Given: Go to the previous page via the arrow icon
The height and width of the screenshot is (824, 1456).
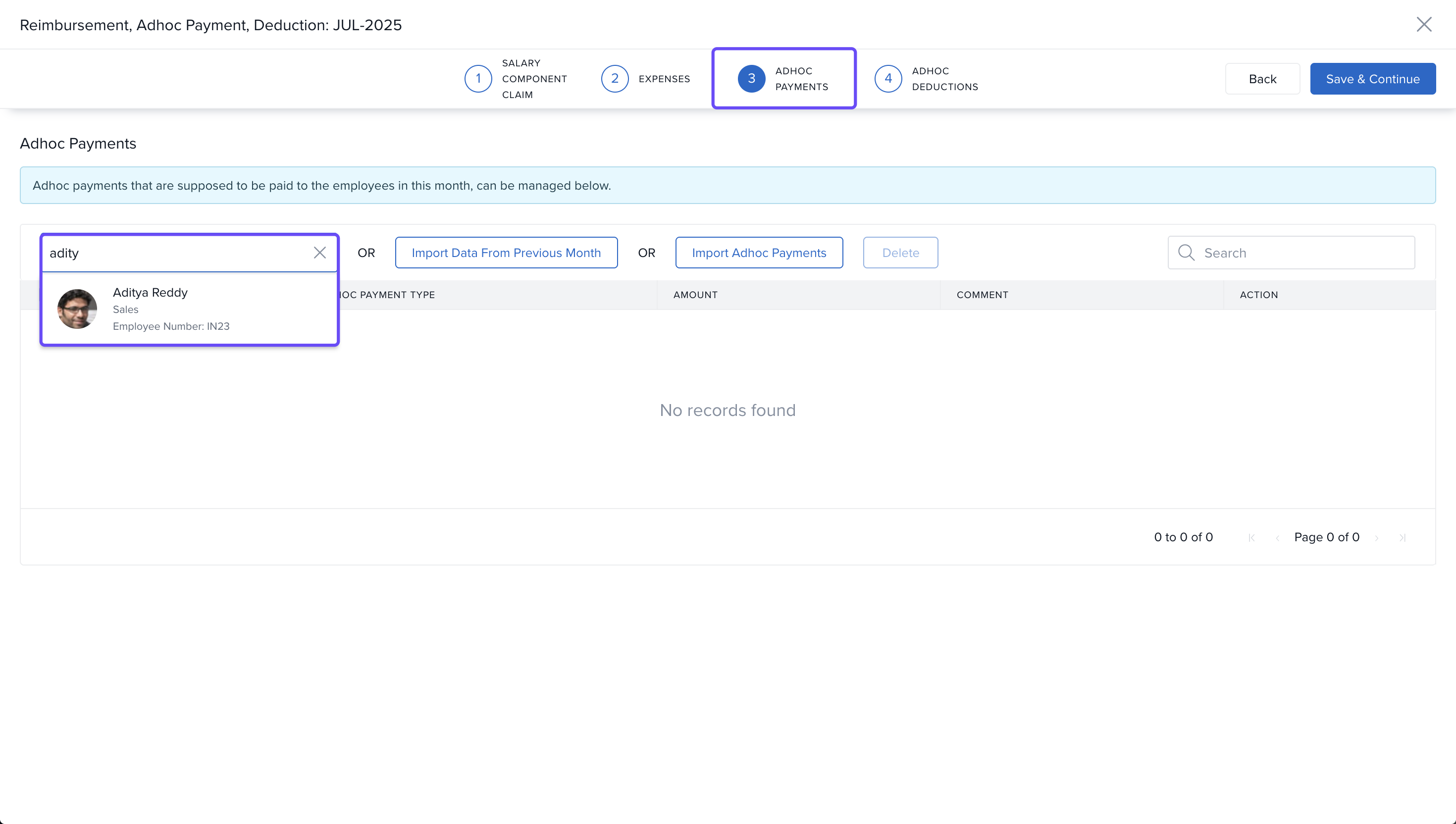Looking at the screenshot, I should coord(1278,538).
